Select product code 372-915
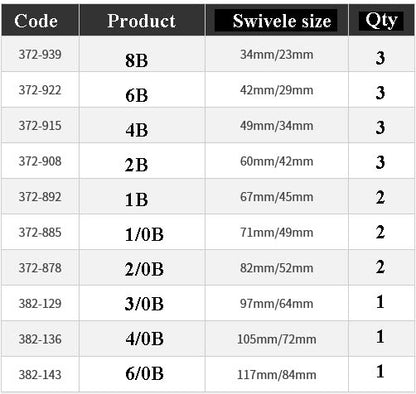The width and height of the screenshot is (416, 394). 40,126
